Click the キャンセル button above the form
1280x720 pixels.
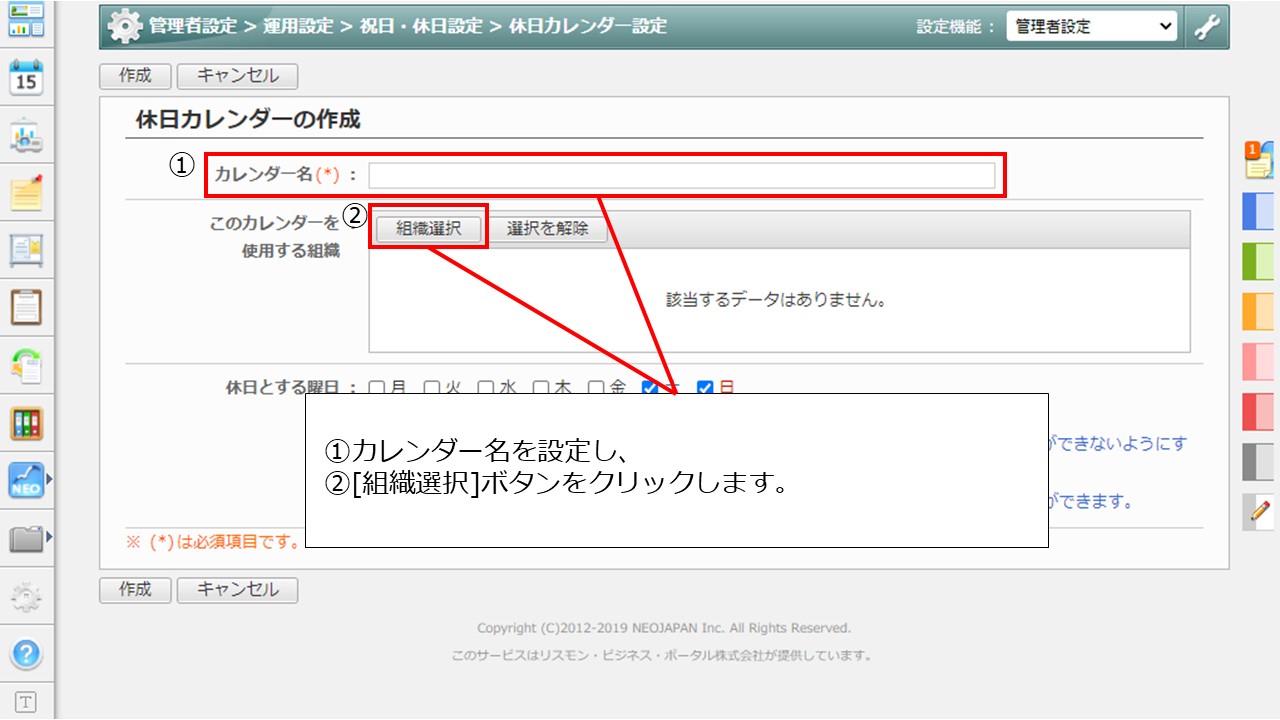click(x=237, y=76)
